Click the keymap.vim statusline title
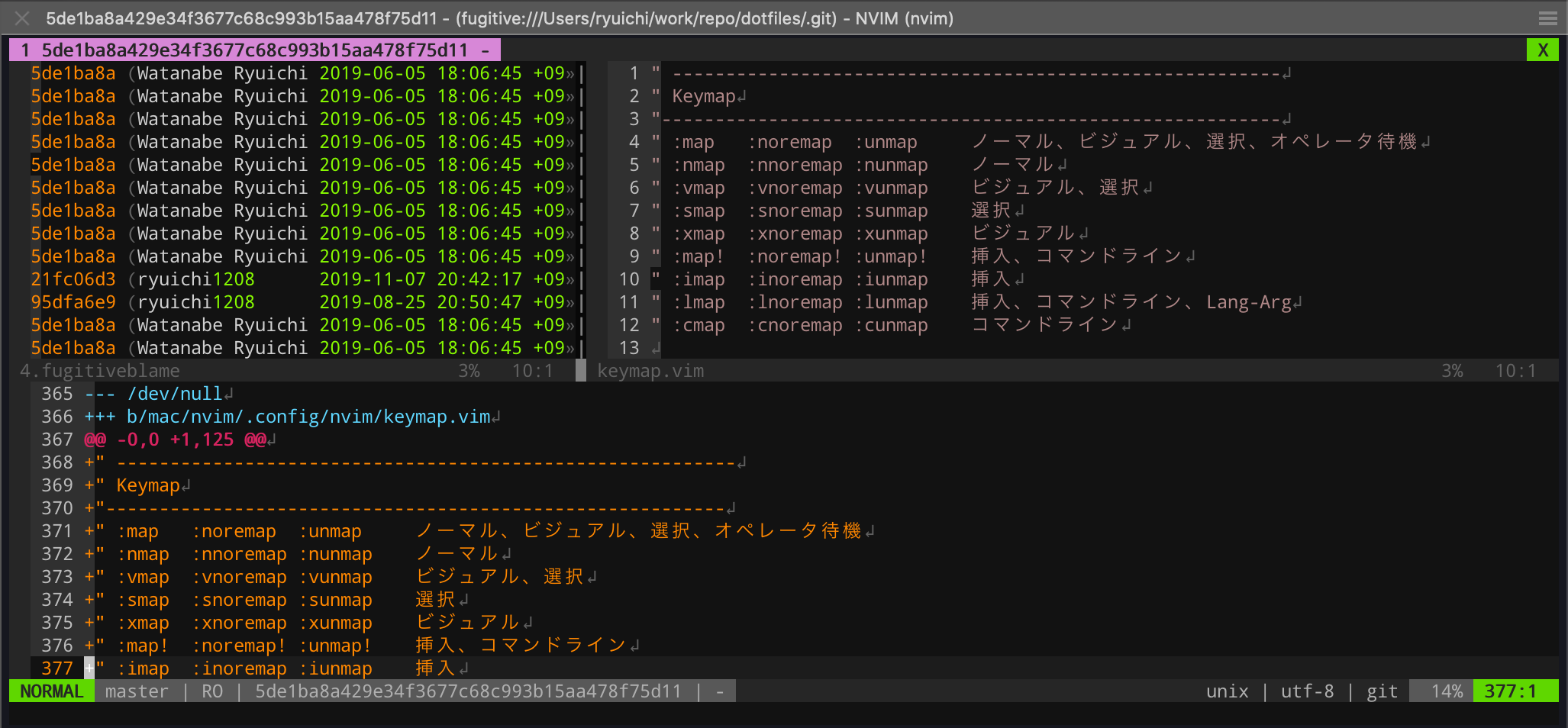Image resolution: width=1568 pixels, height=728 pixels. (650, 371)
